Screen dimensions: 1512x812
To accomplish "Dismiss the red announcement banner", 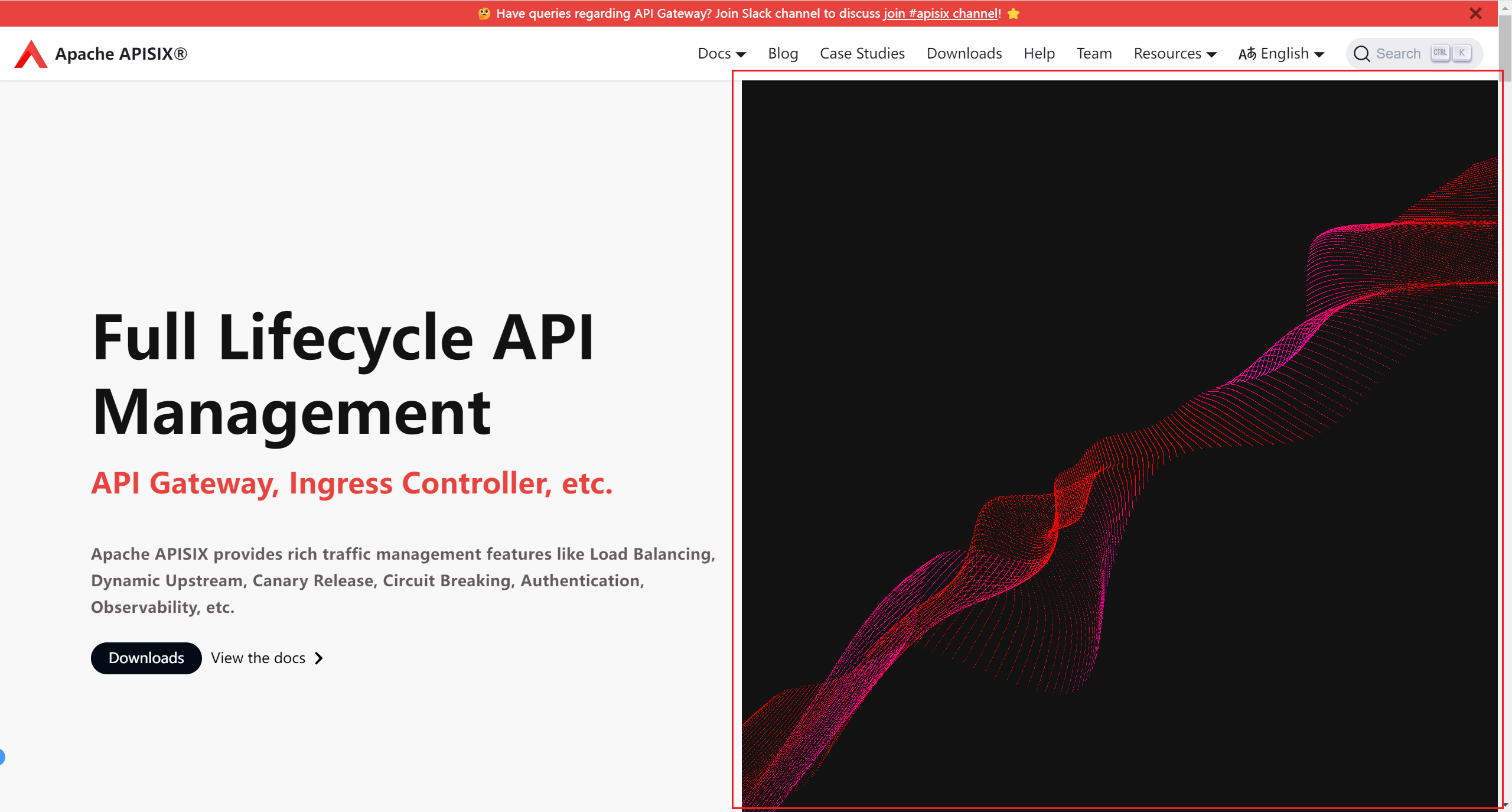I will tap(1475, 14).
